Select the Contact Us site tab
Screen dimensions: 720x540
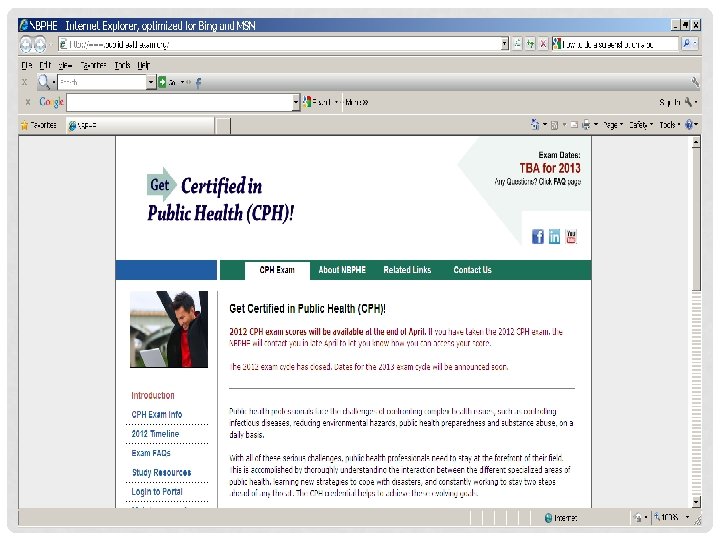pyautogui.click(x=472, y=270)
